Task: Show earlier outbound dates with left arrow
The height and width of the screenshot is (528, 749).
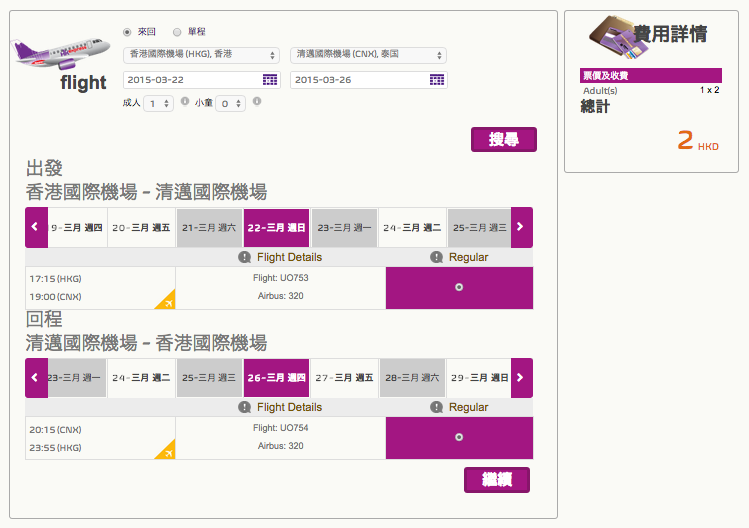Action: click(x=36, y=227)
